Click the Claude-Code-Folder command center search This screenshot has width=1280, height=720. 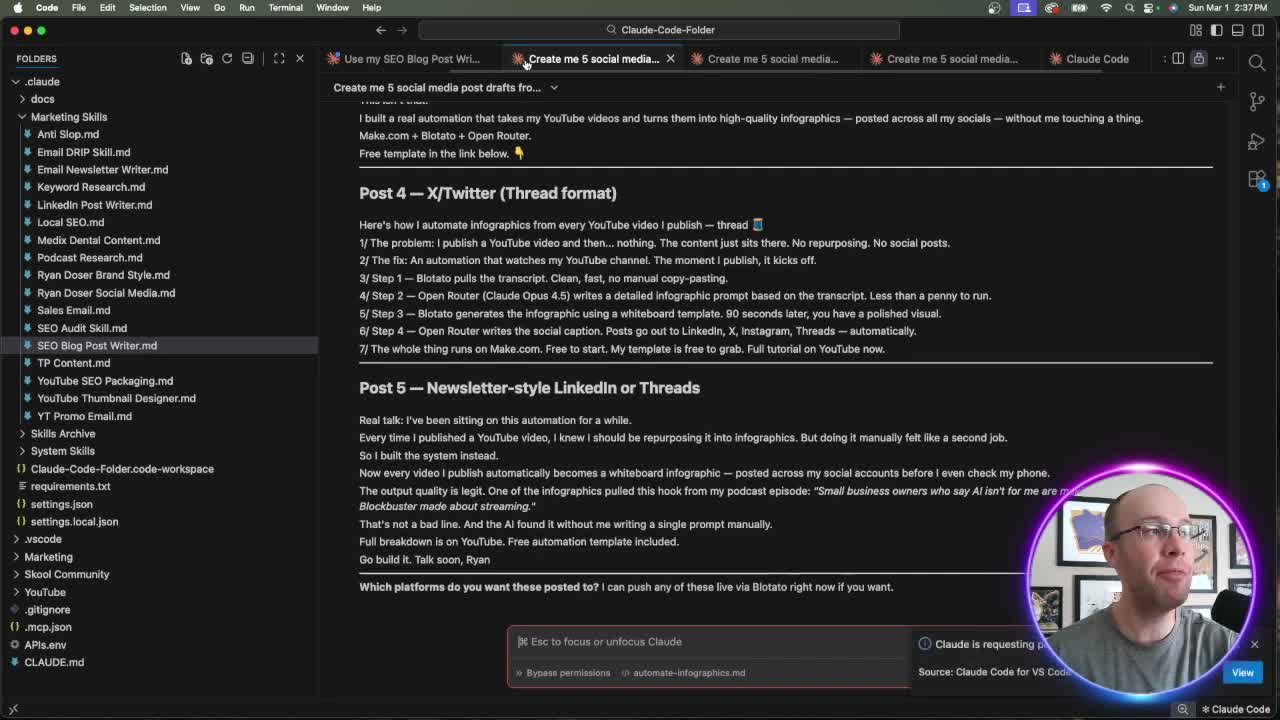(x=660, y=30)
